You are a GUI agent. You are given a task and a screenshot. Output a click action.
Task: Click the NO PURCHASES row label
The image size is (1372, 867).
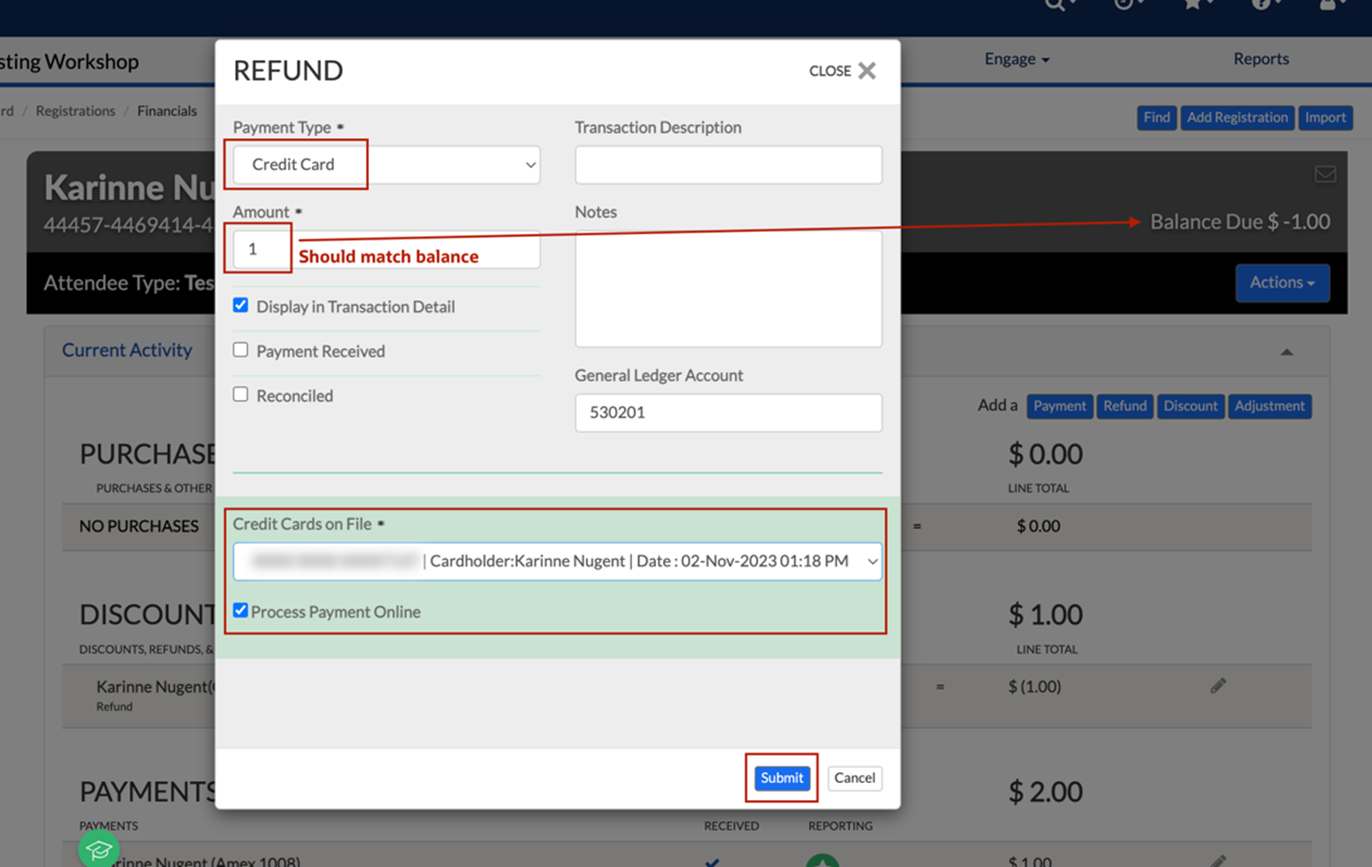pos(139,526)
